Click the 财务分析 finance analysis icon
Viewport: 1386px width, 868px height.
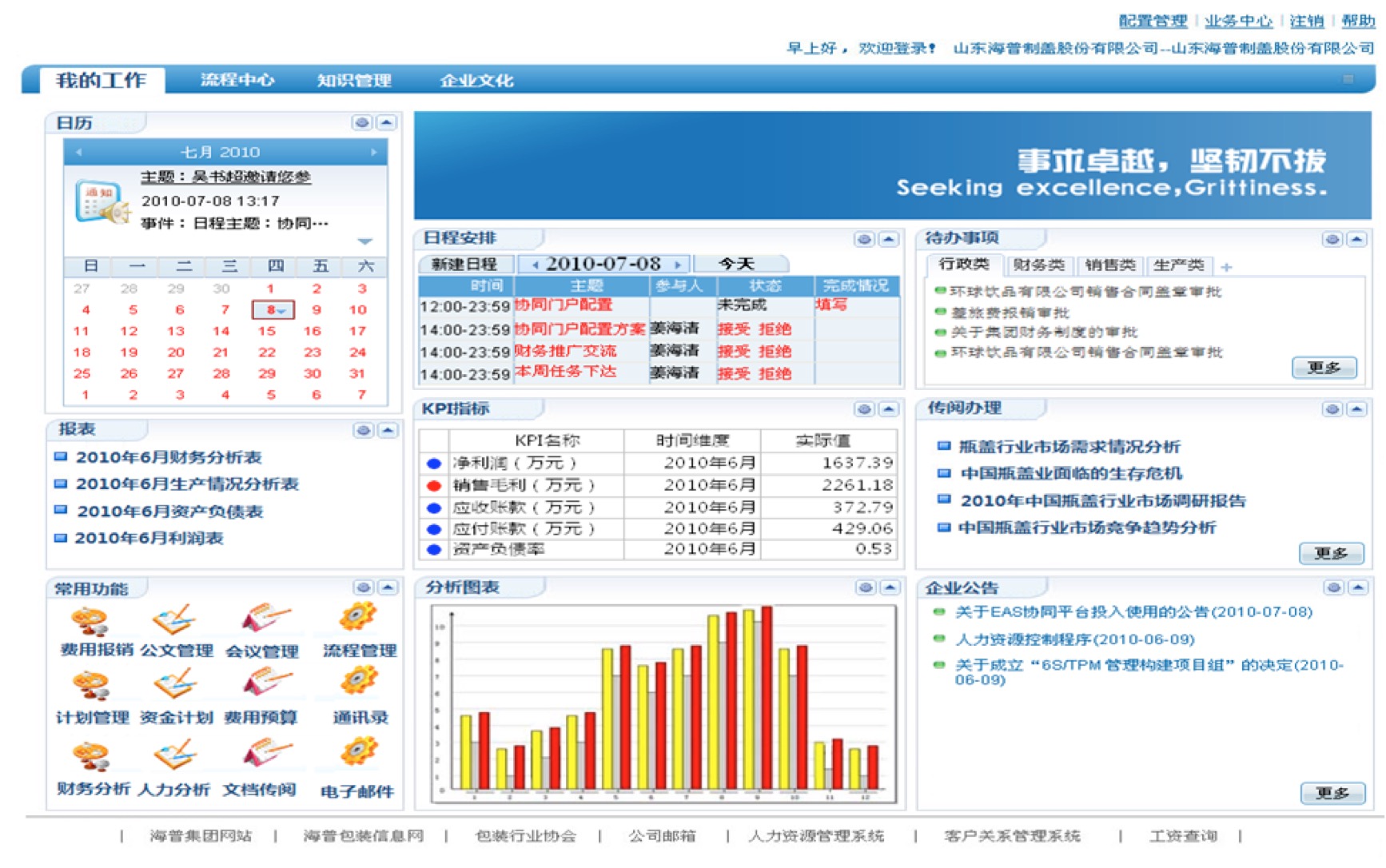click(90, 756)
